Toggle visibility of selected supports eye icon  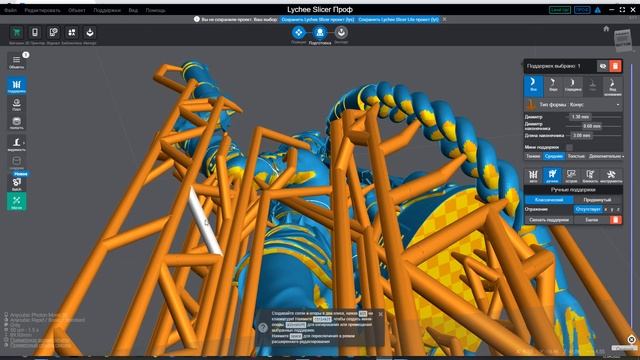(x=603, y=66)
